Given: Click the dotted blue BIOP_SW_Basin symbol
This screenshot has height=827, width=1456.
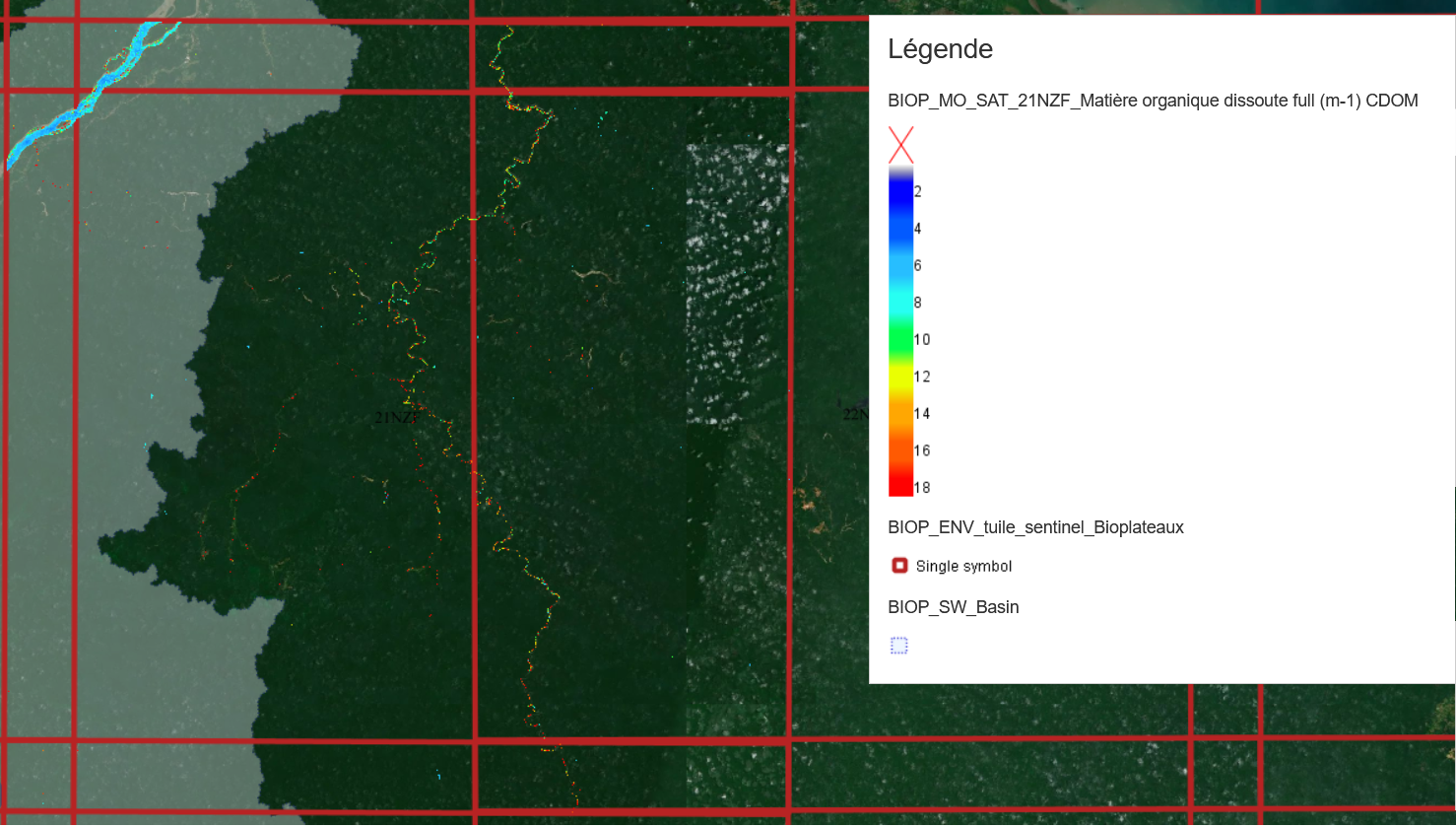Looking at the screenshot, I should [899, 646].
